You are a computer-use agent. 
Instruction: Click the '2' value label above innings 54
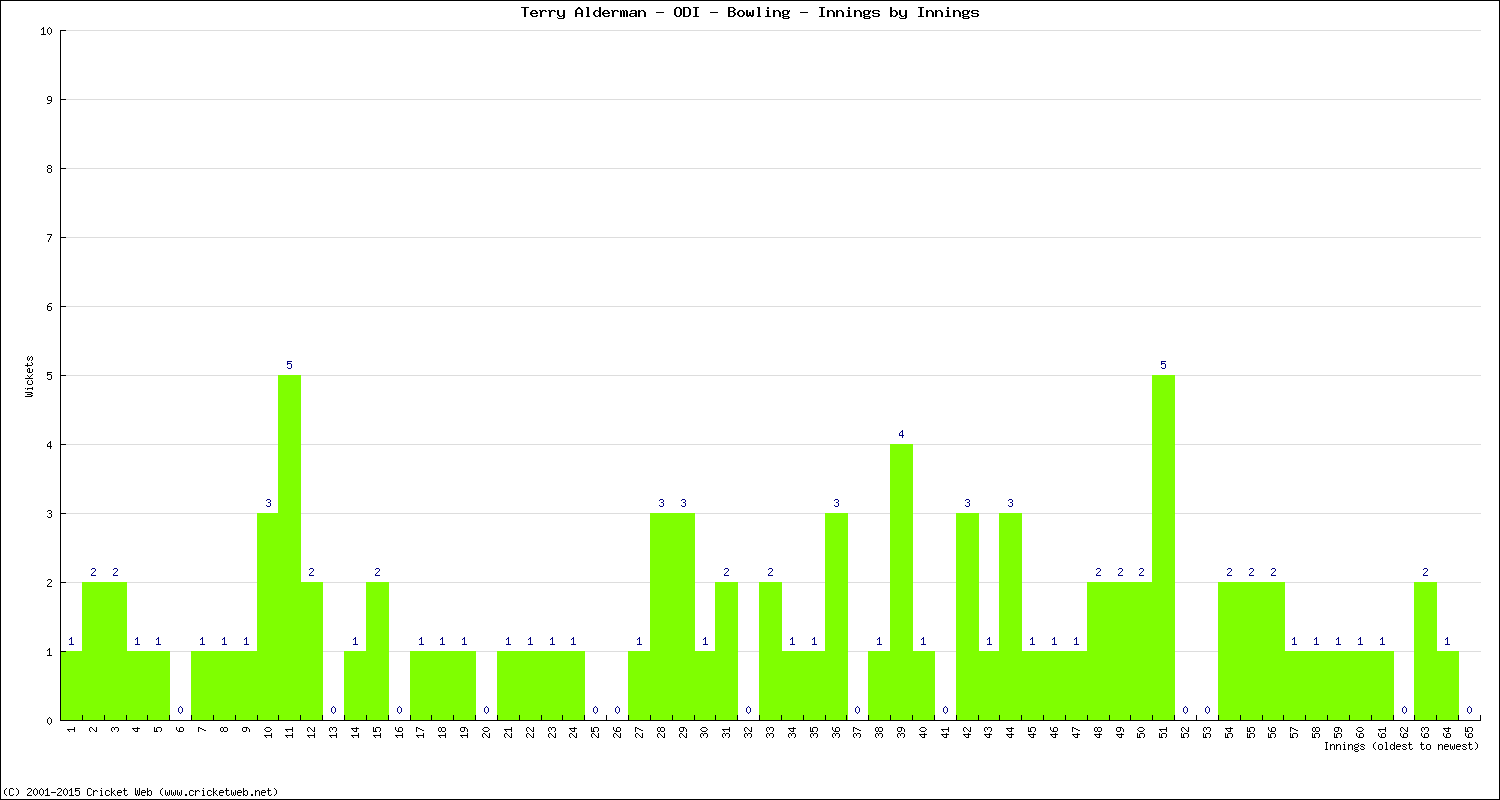(x=1229, y=572)
